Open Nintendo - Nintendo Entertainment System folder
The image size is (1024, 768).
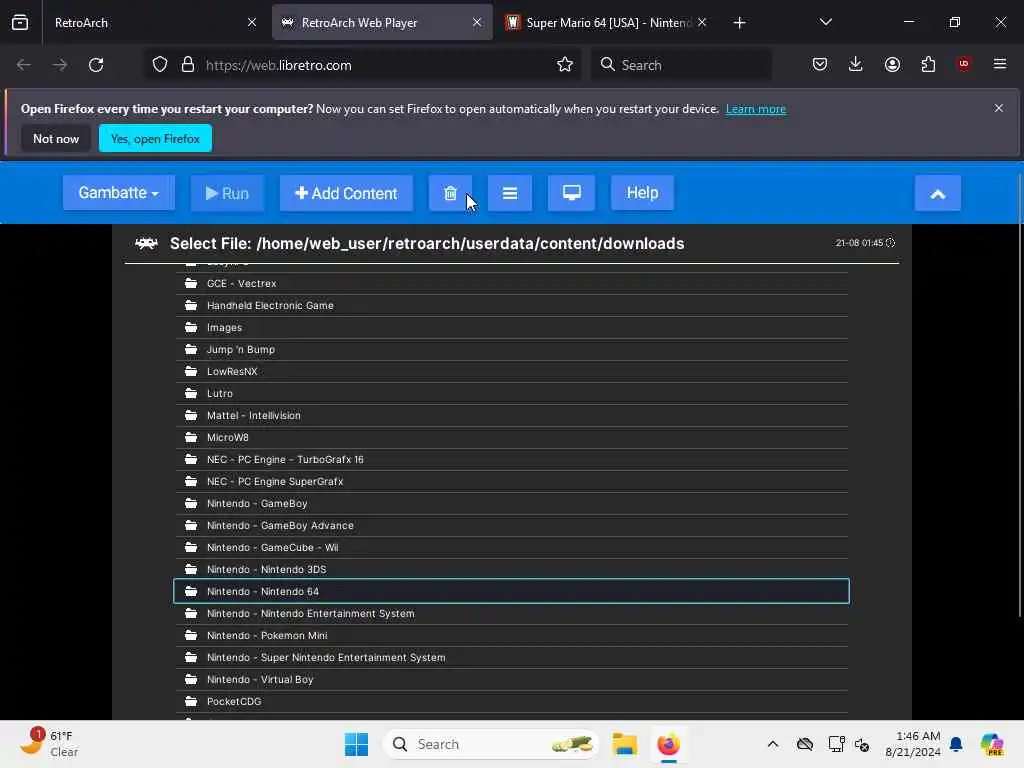click(511, 614)
